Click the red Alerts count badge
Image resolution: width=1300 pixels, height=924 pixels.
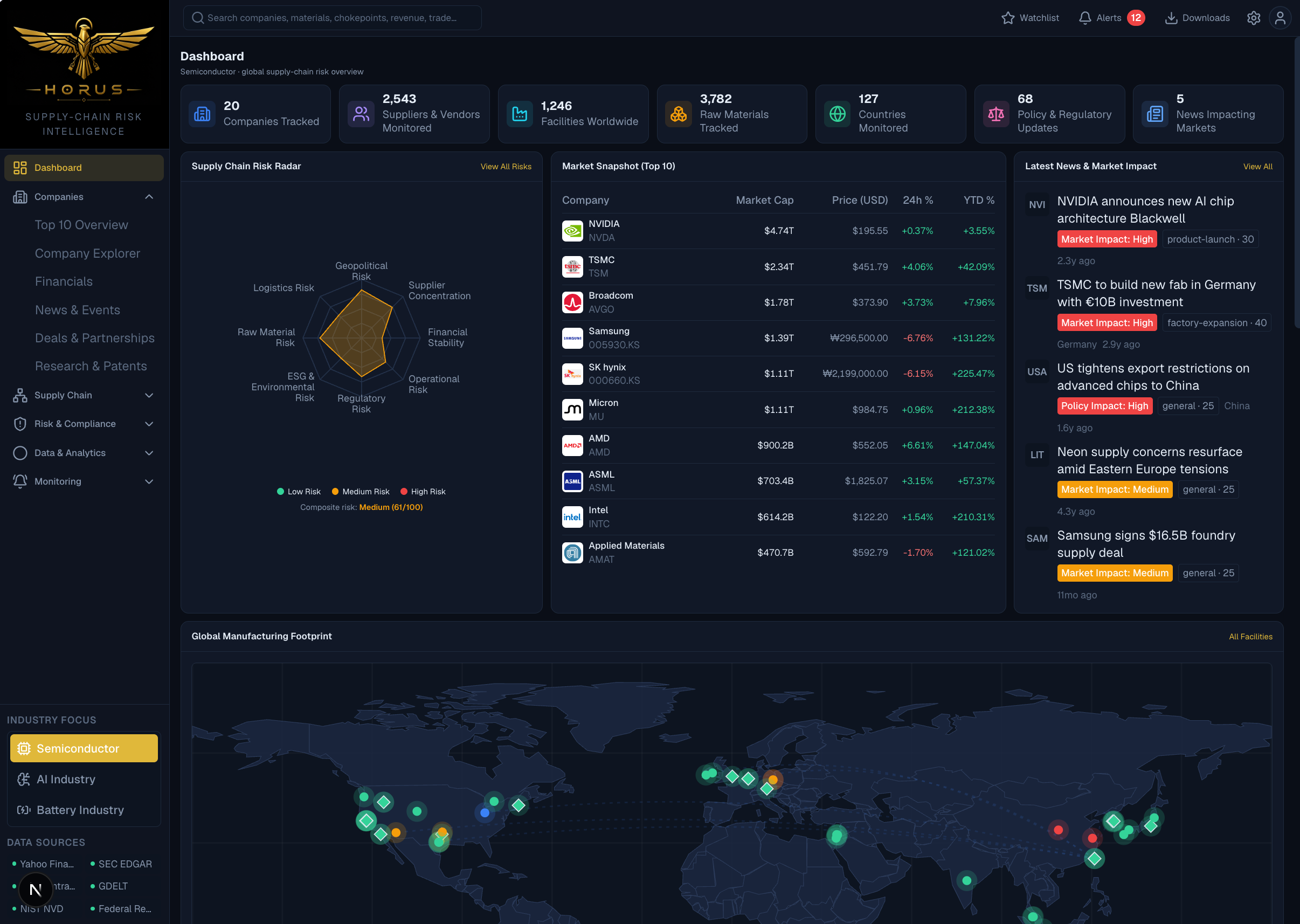click(x=1136, y=18)
